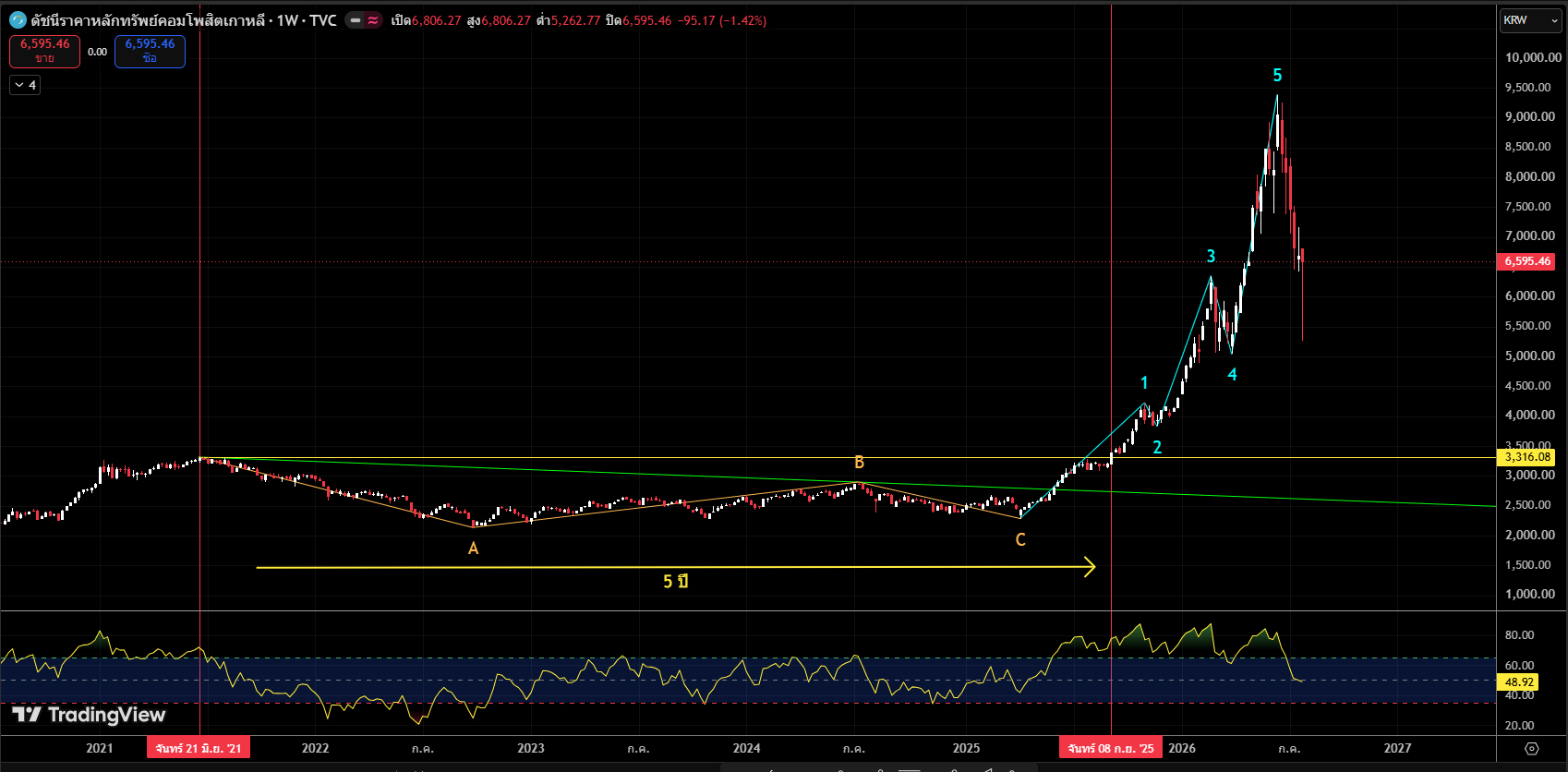Select the cyan wave label 4 on the chart
Viewport: 1568px width, 772px height.
pyautogui.click(x=1232, y=375)
